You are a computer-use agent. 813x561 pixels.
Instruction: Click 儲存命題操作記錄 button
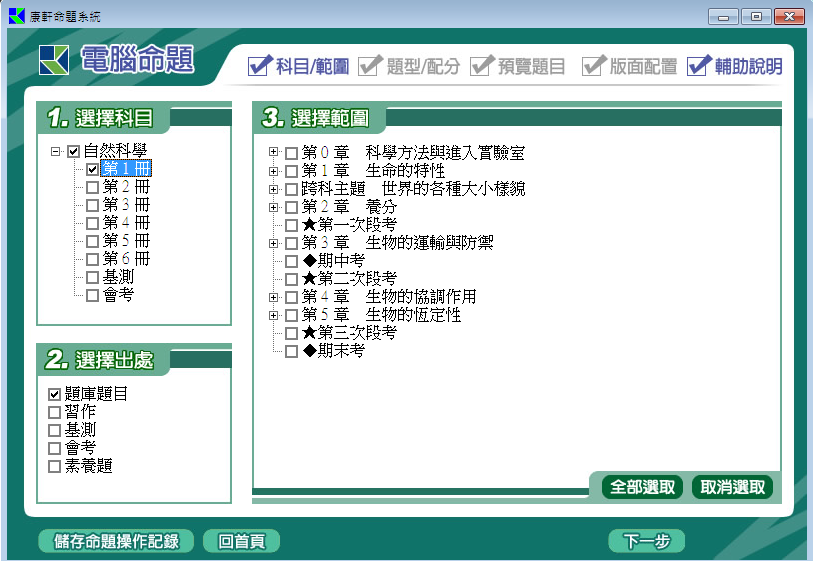pos(116,541)
